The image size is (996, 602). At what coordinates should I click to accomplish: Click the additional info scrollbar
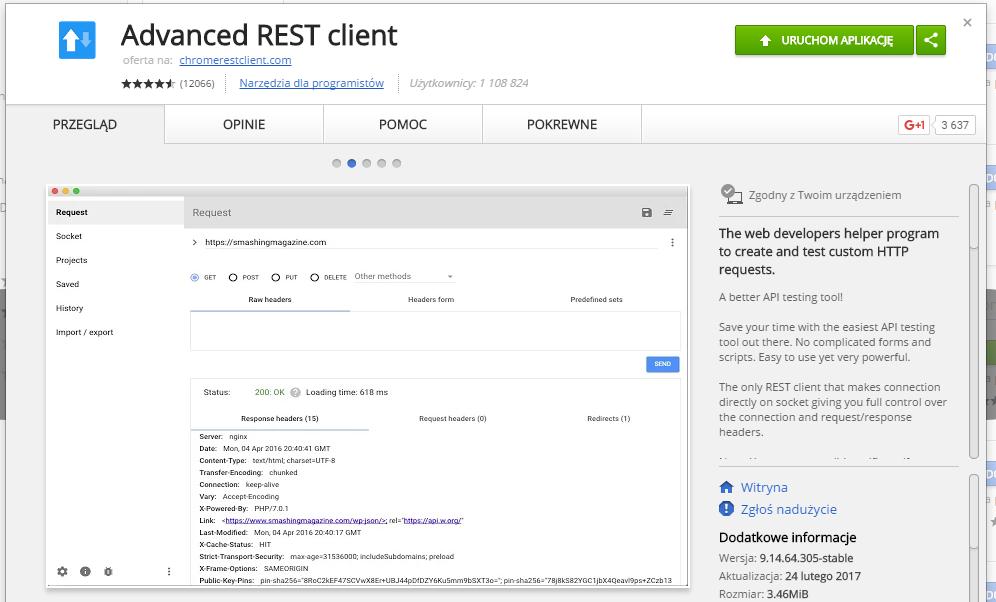point(974,537)
